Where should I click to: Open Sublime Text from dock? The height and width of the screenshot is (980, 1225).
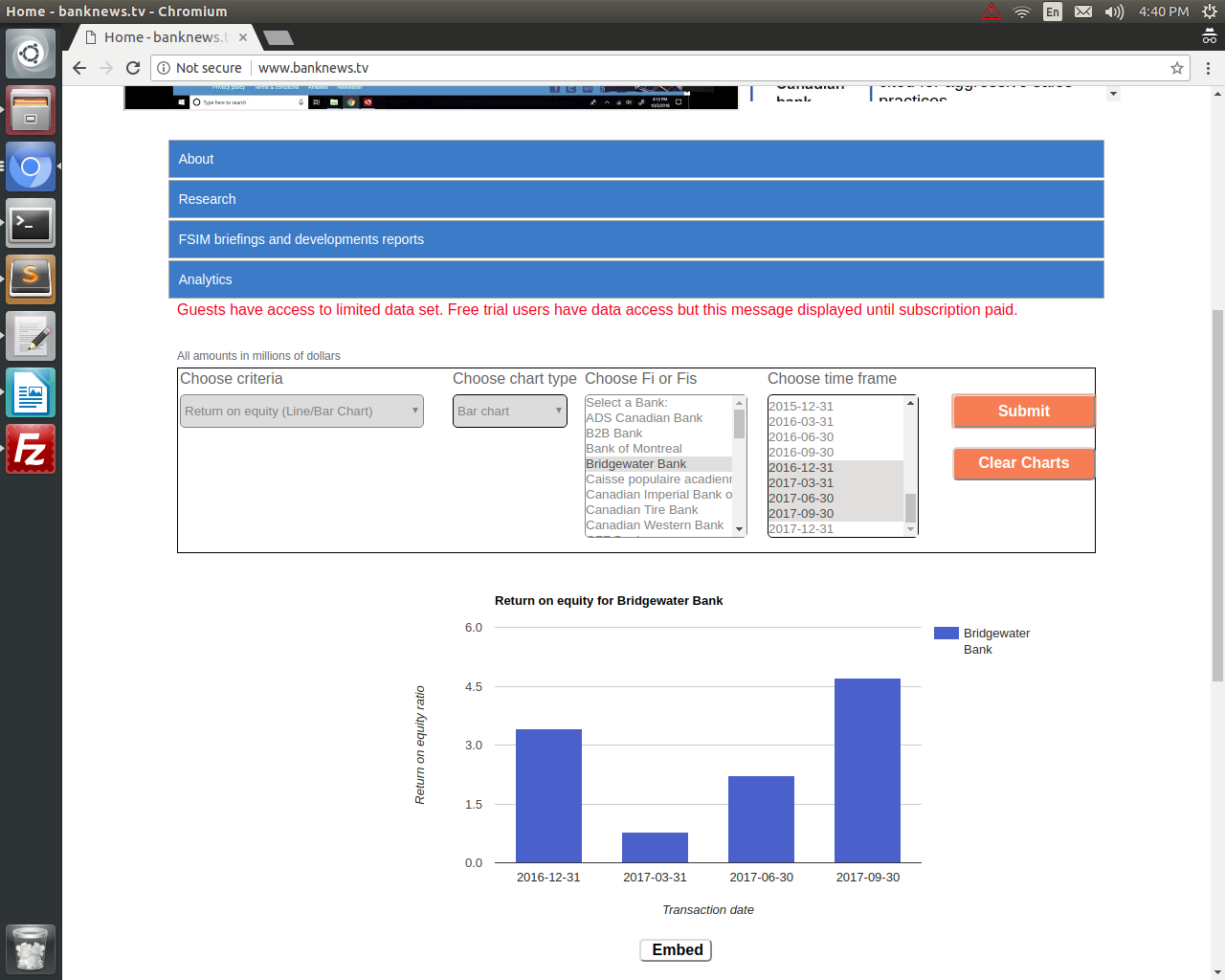(31, 279)
